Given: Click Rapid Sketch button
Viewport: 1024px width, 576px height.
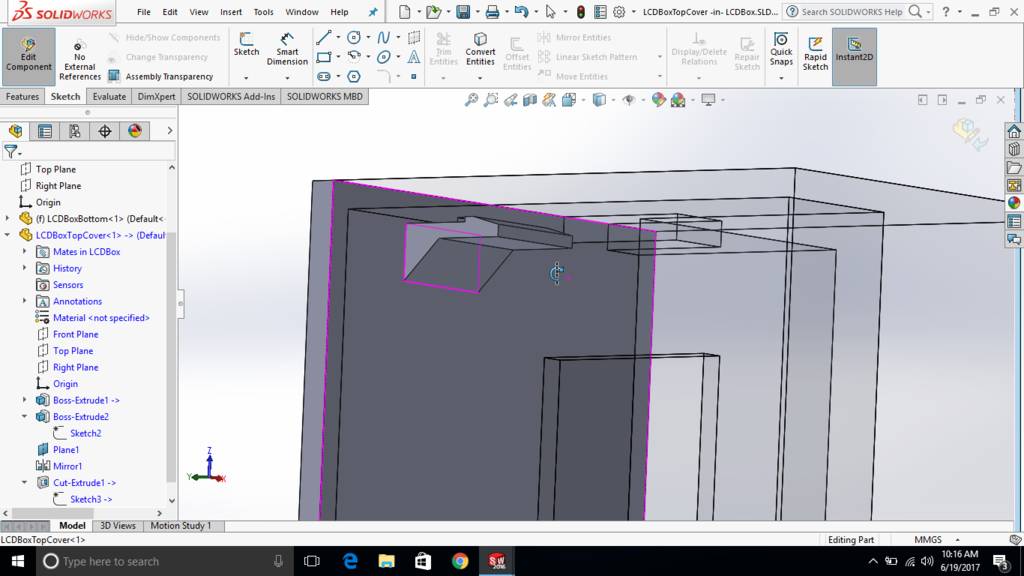Looking at the screenshot, I should (x=815, y=54).
